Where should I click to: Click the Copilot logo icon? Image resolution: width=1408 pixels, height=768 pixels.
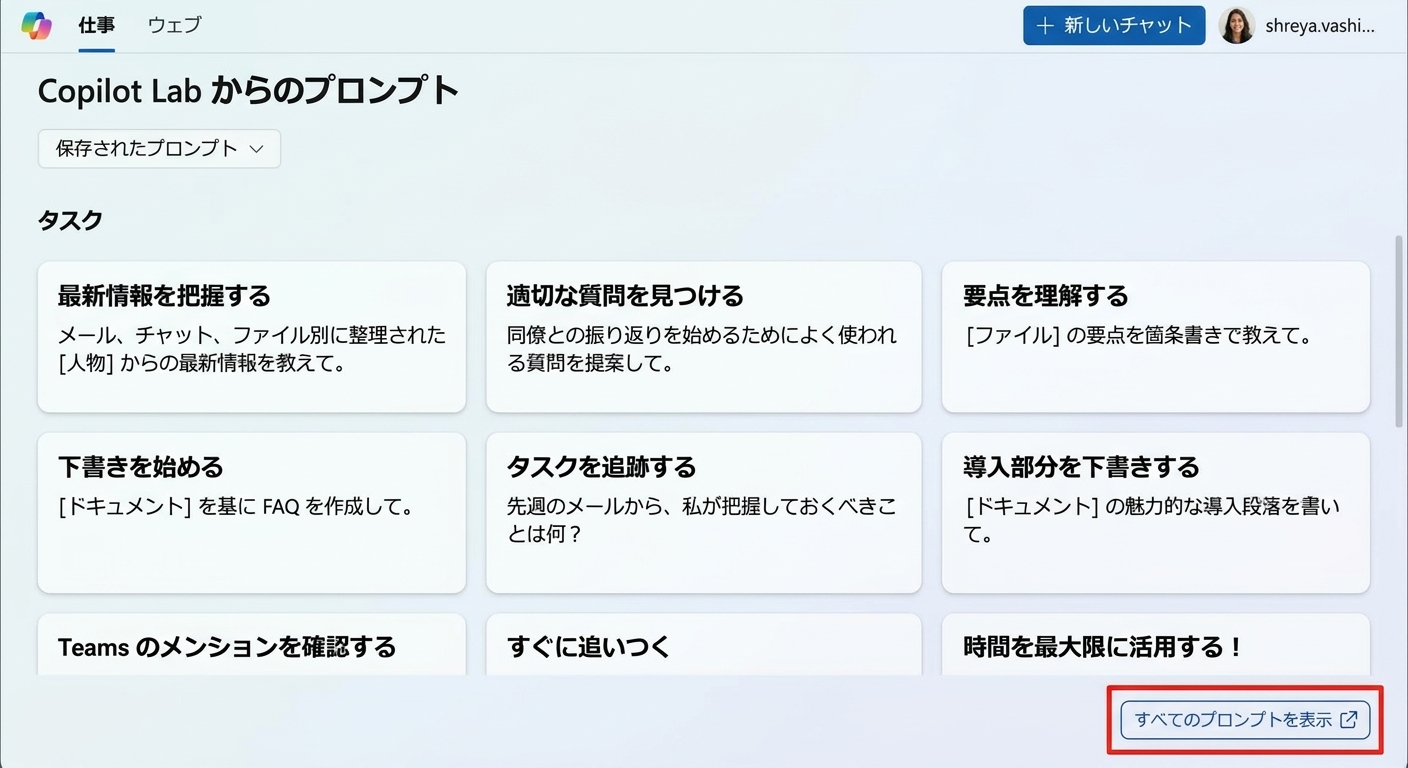[37, 25]
